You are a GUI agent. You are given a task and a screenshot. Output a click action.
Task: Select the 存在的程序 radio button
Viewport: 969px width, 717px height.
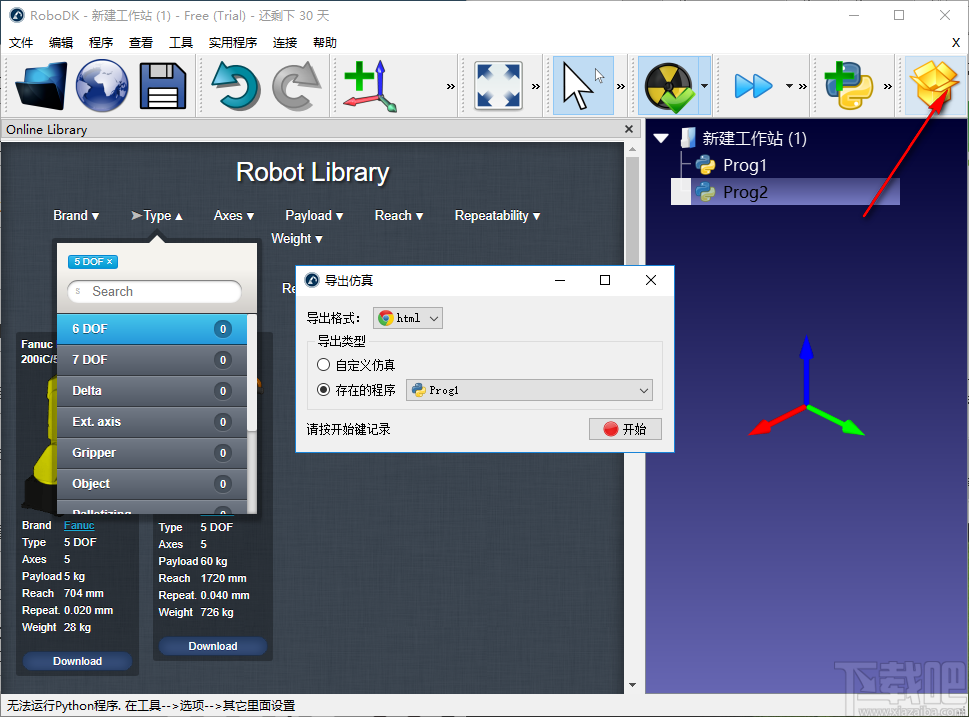point(323,390)
